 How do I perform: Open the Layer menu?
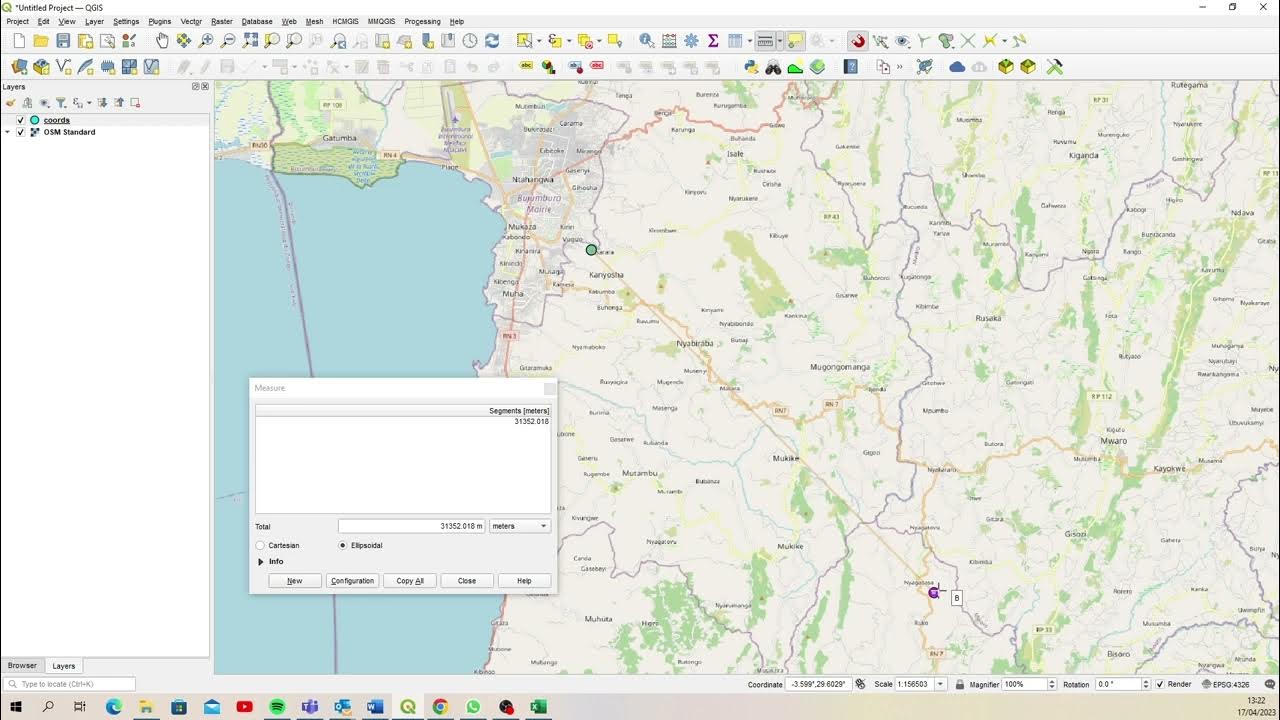pyautogui.click(x=94, y=21)
